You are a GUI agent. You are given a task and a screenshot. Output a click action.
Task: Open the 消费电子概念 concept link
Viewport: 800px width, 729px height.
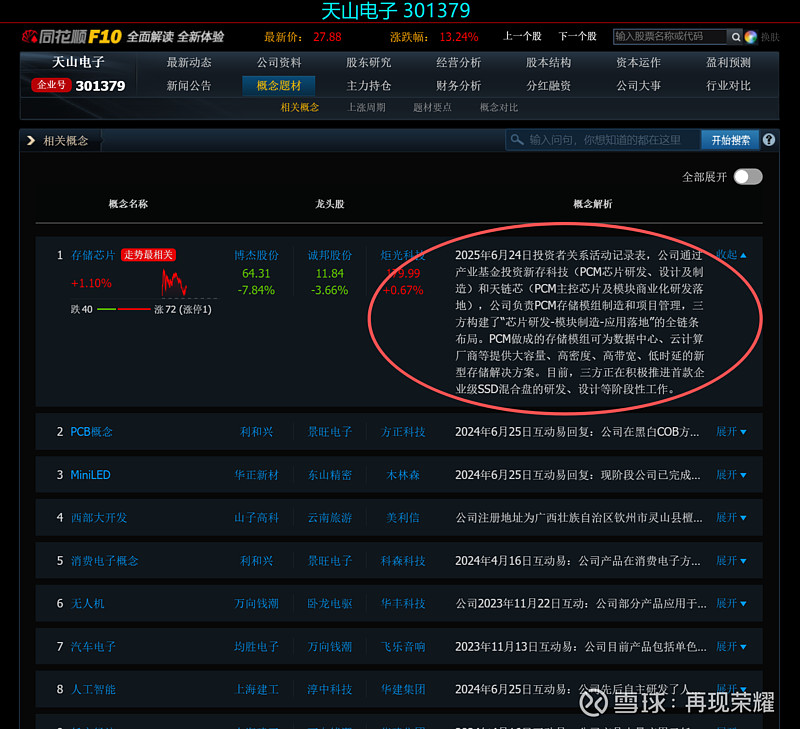104,561
